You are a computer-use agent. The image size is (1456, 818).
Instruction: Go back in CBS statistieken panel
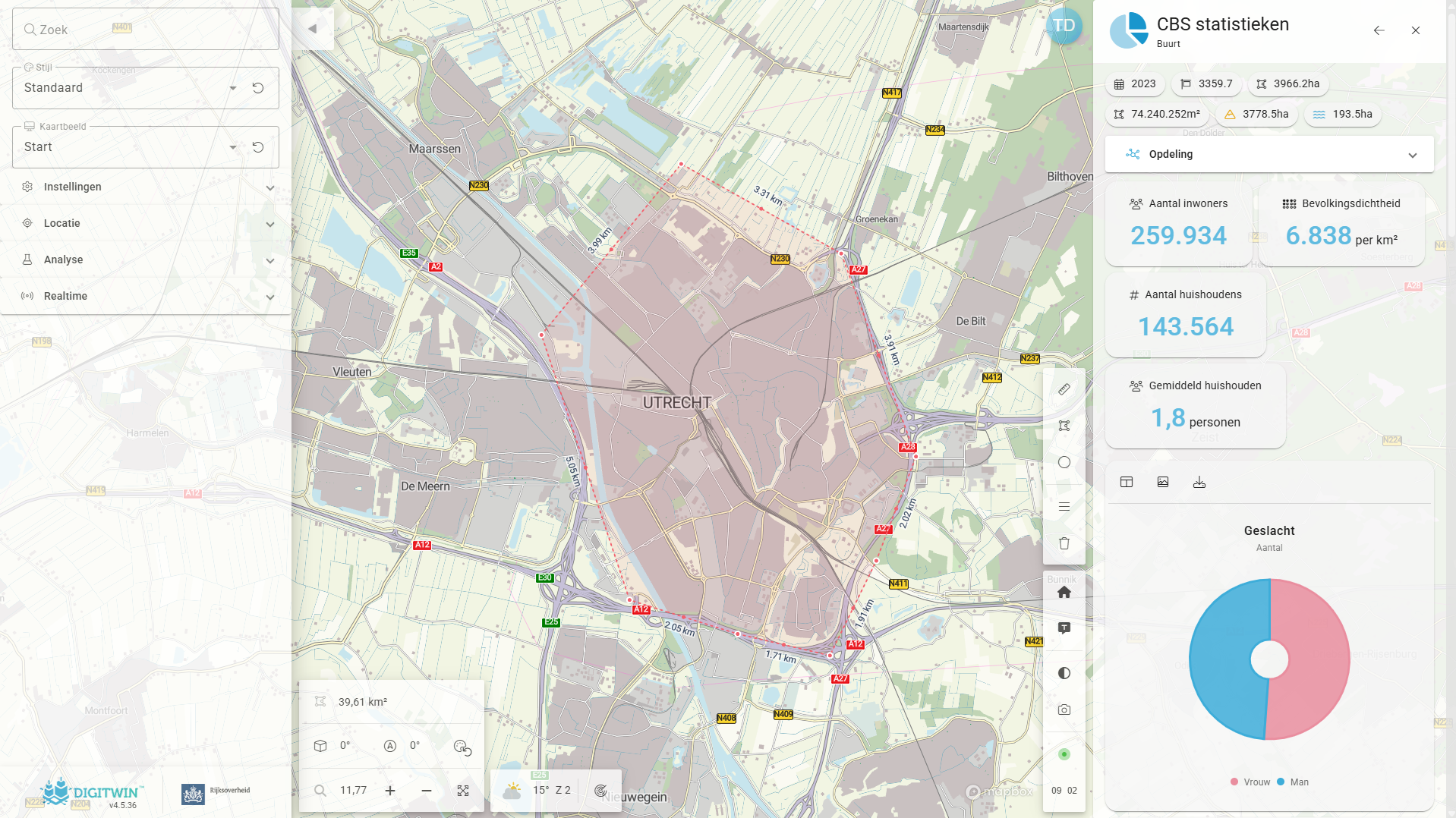pyautogui.click(x=1379, y=30)
